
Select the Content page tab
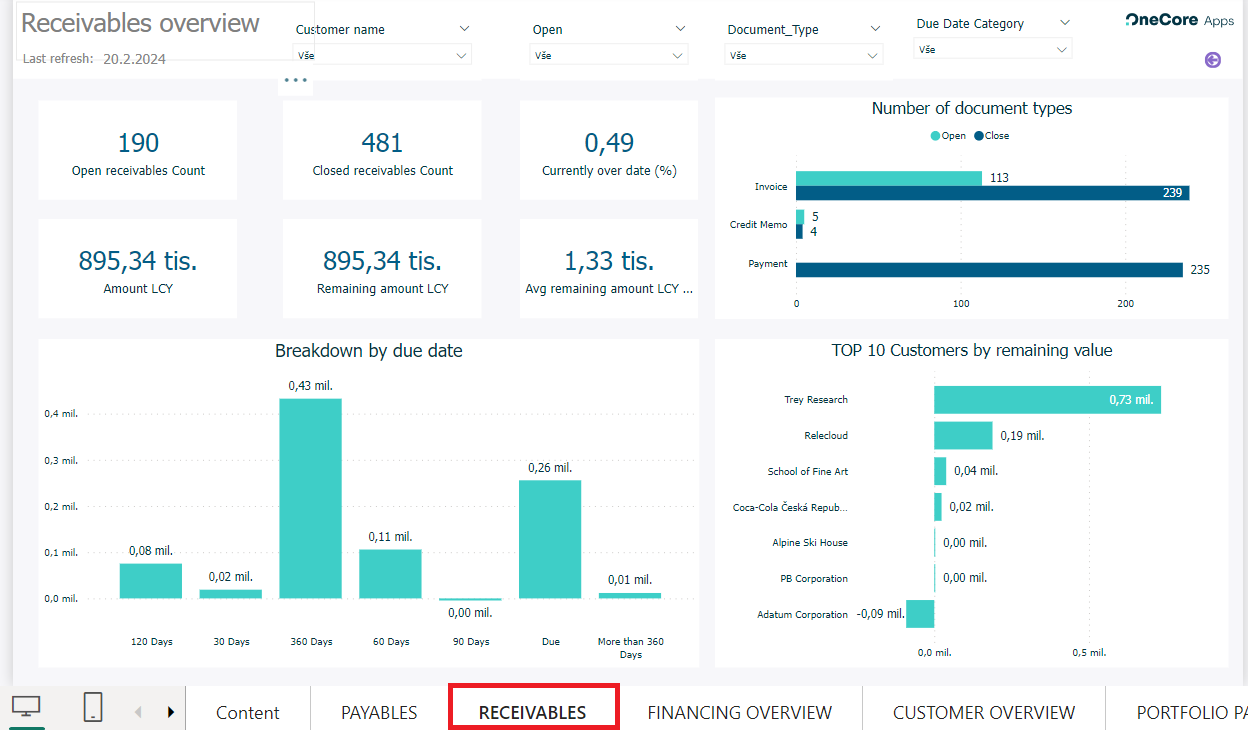247,713
